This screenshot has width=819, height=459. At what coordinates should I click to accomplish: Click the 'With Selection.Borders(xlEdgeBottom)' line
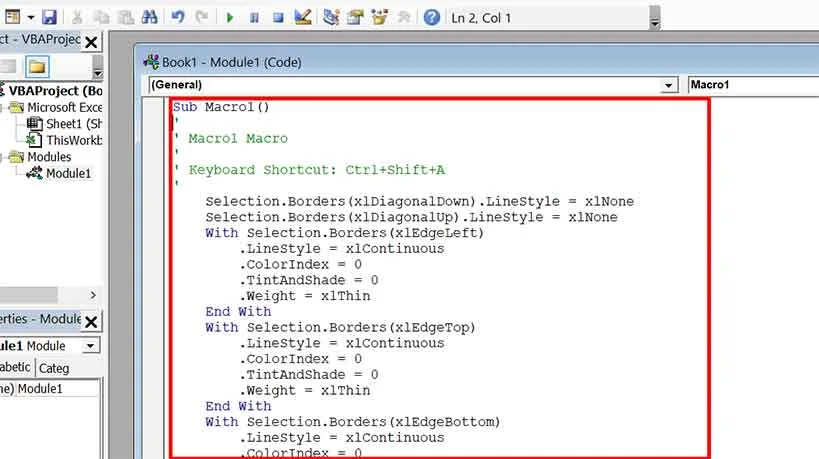click(353, 422)
